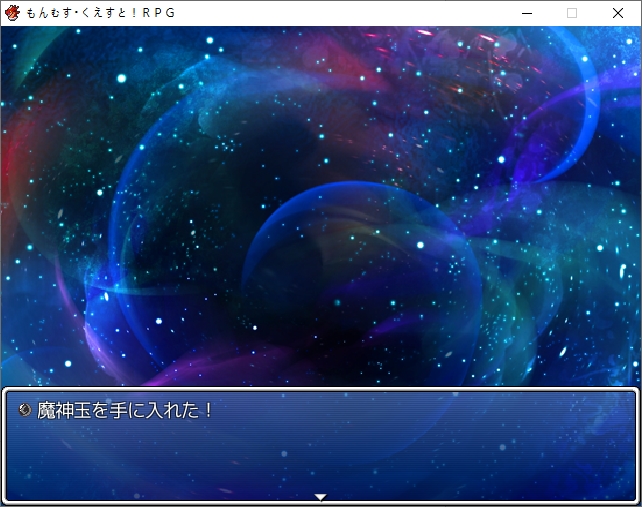Close the game window

pyautogui.click(x=618, y=13)
